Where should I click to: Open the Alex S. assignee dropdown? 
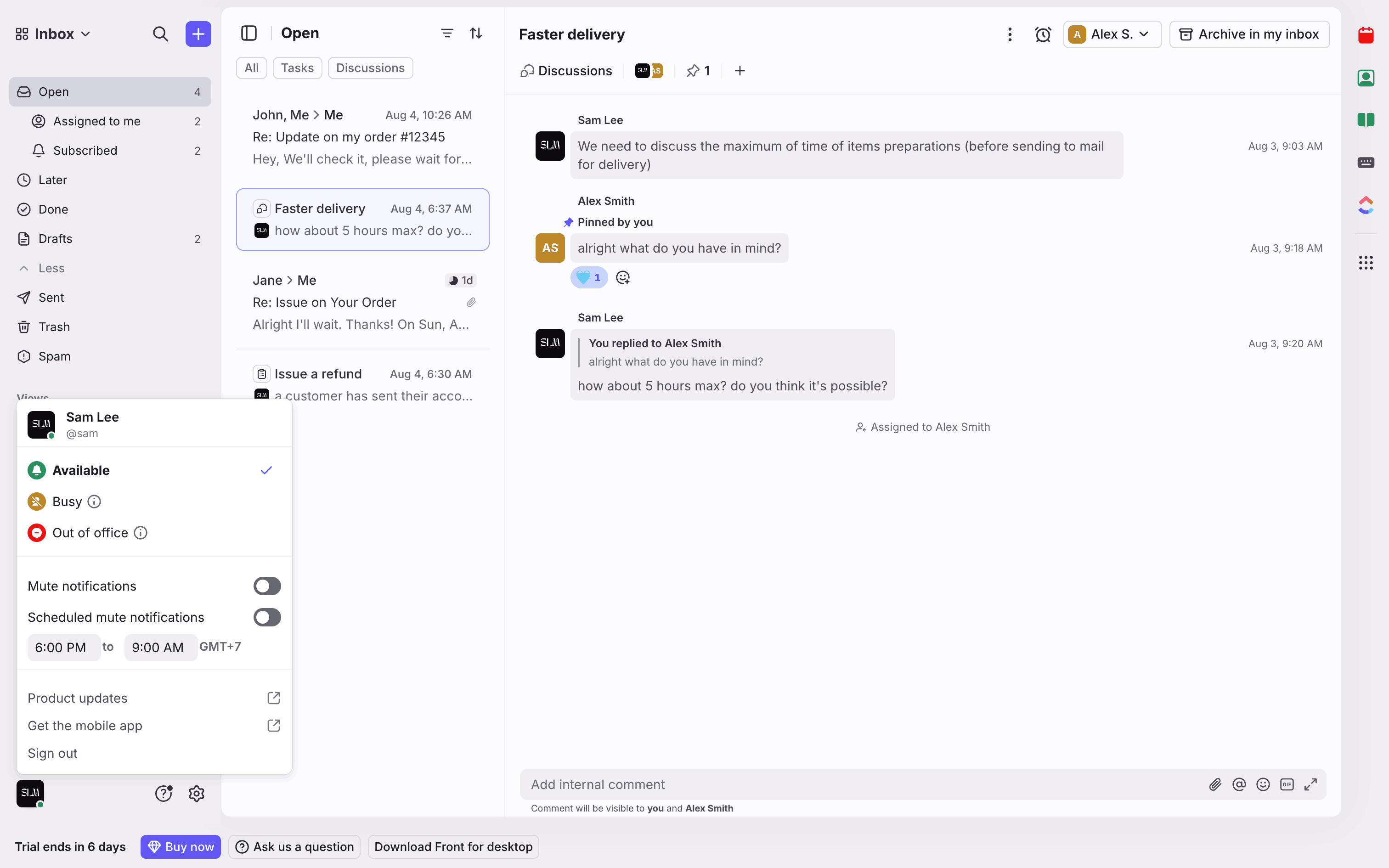[1111, 34]
